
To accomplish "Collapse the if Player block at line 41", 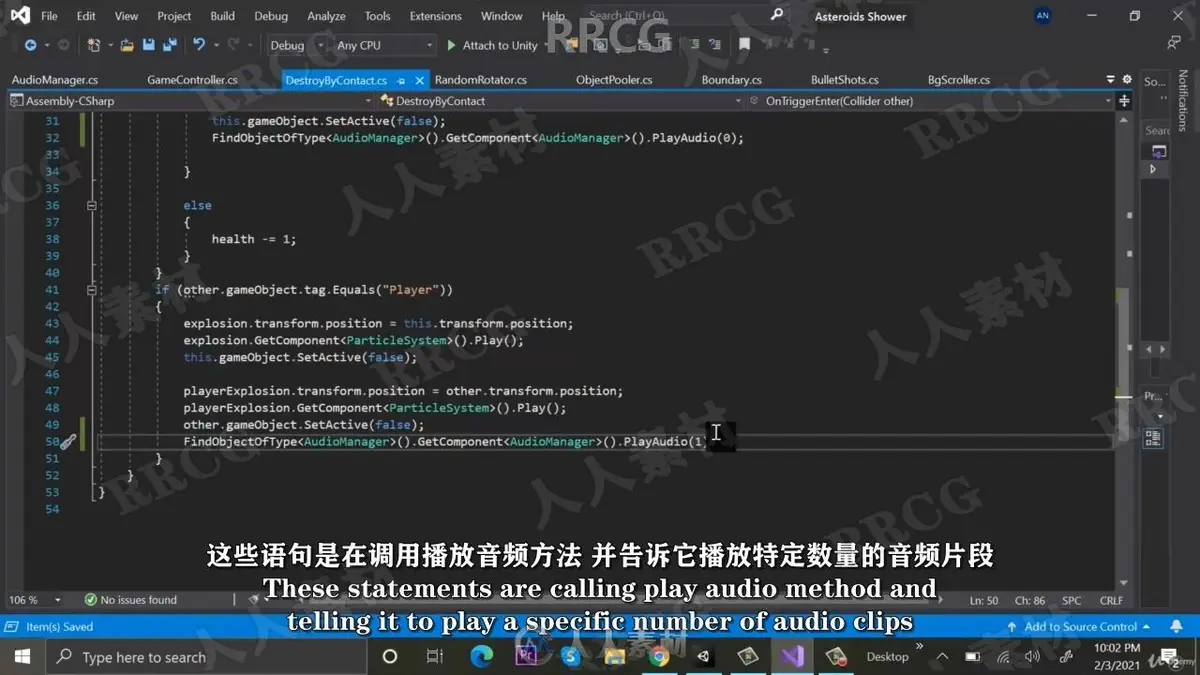I will pyautogui.click(x=92, y=290).
